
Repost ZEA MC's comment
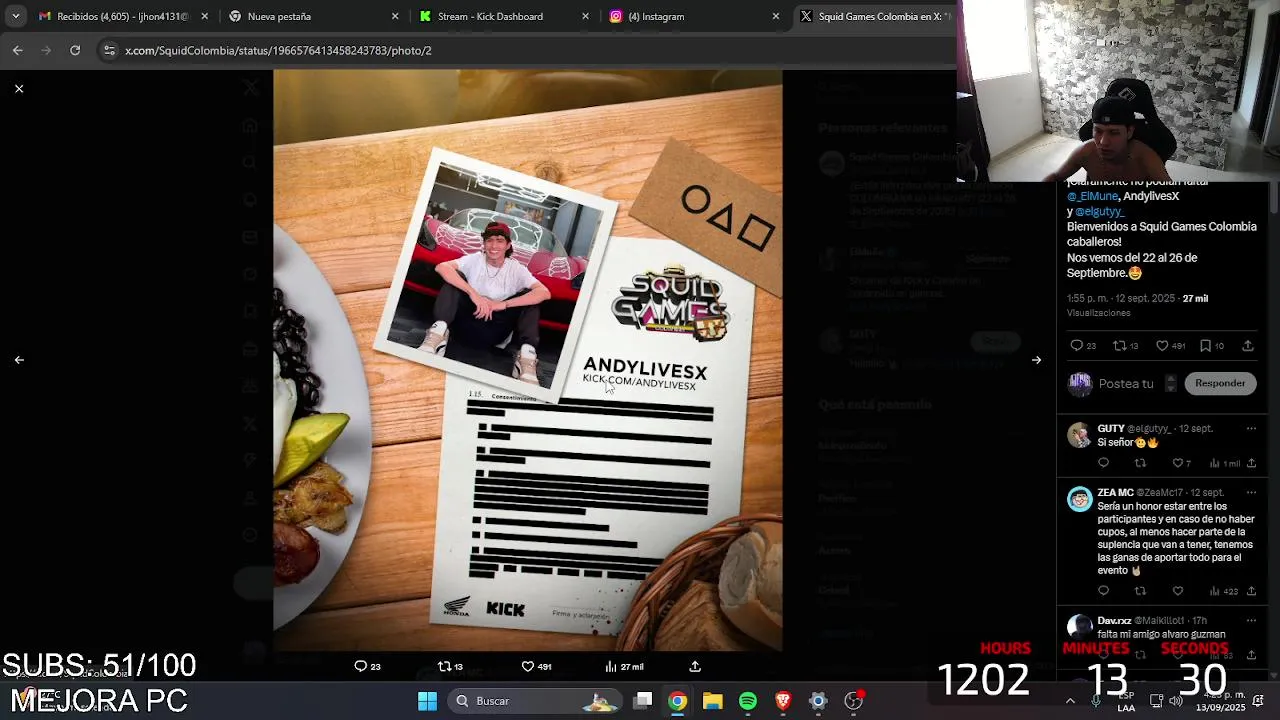[x=1140, y=591]
